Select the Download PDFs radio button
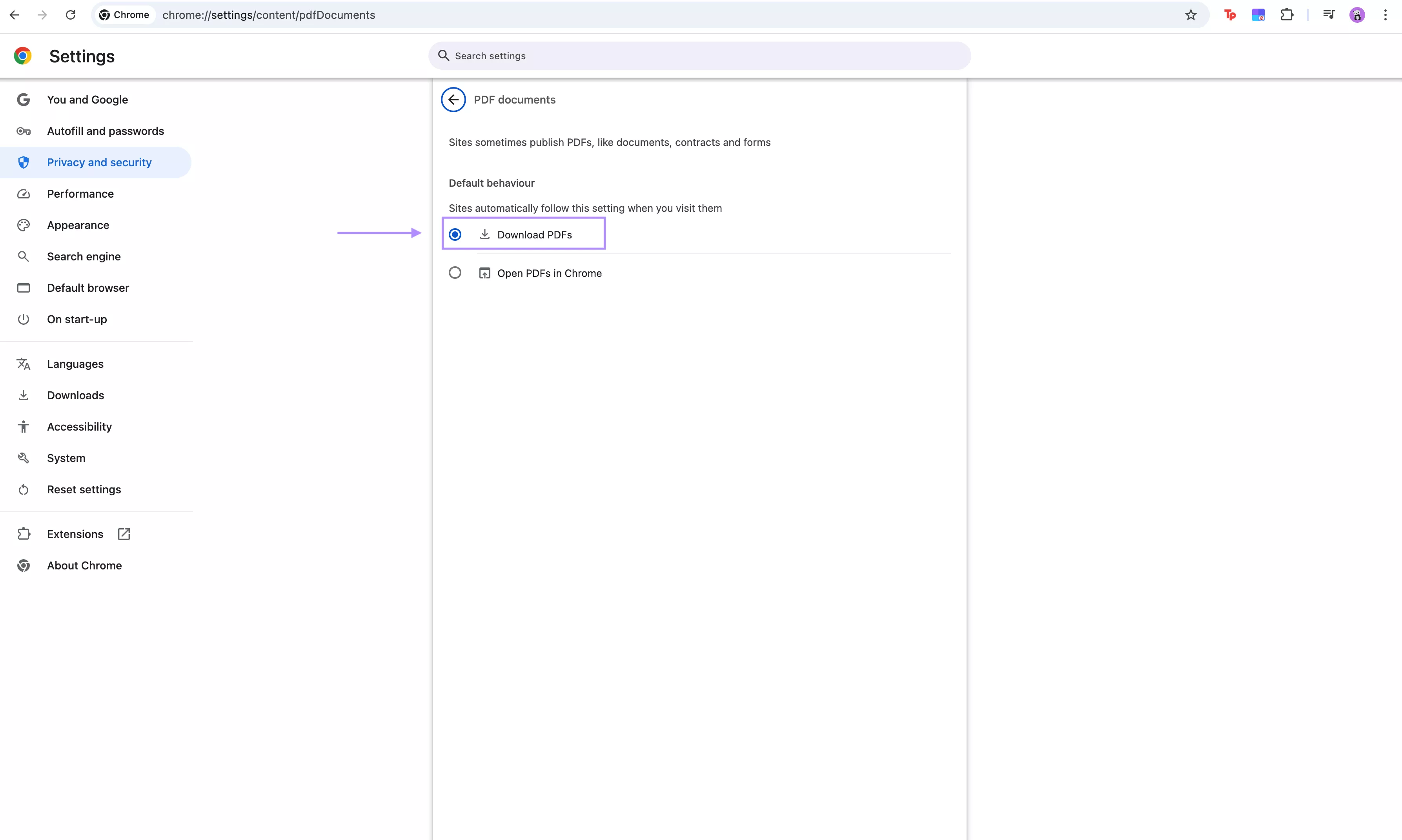Screen dimensions: 1402x840 tap(455, 234)
